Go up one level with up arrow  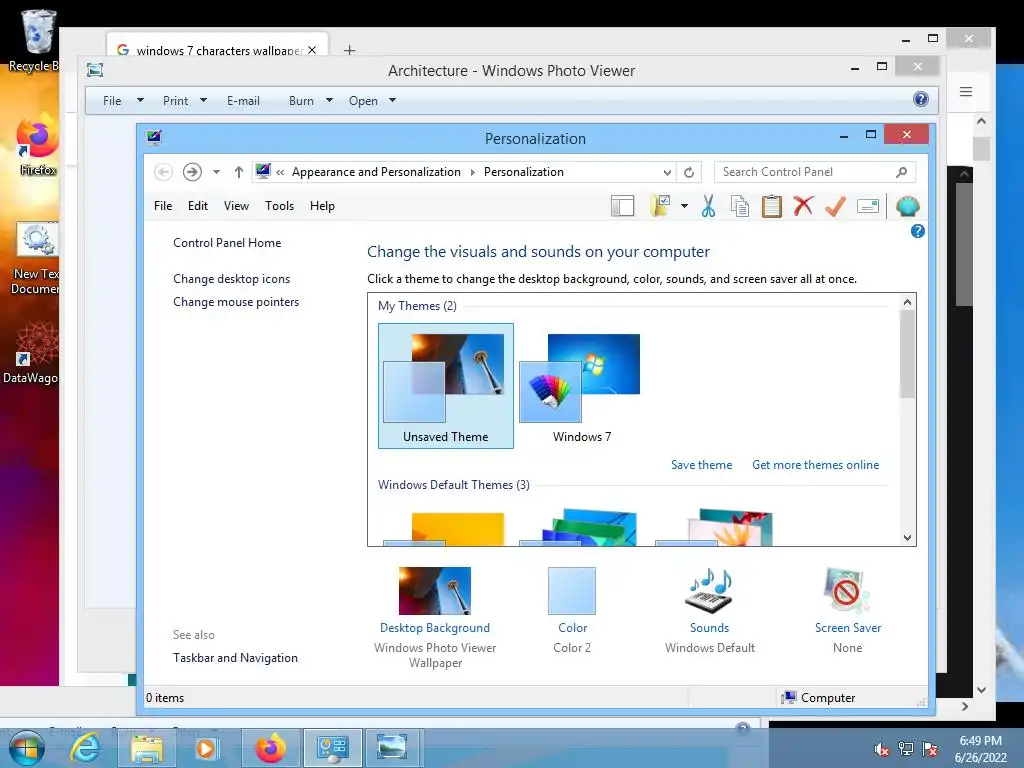click(238, 172)
